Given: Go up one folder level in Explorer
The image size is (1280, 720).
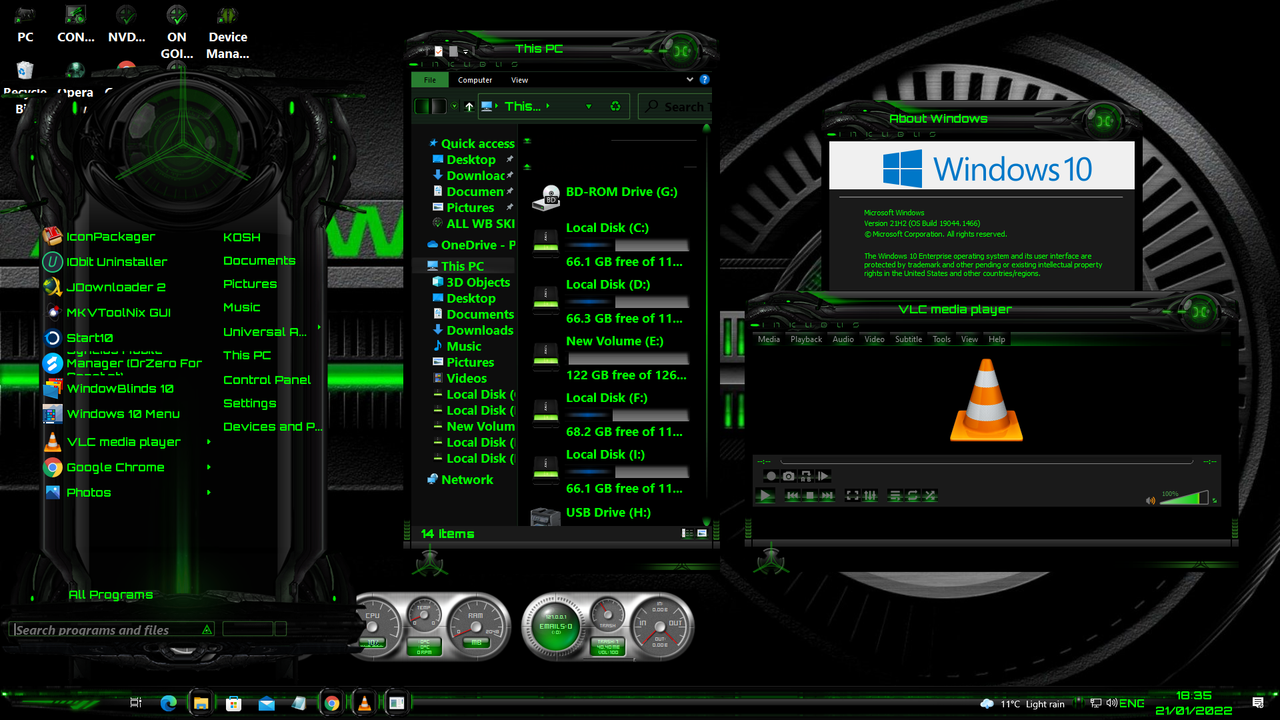Looking at the screenshot, I should pos(469,106).
